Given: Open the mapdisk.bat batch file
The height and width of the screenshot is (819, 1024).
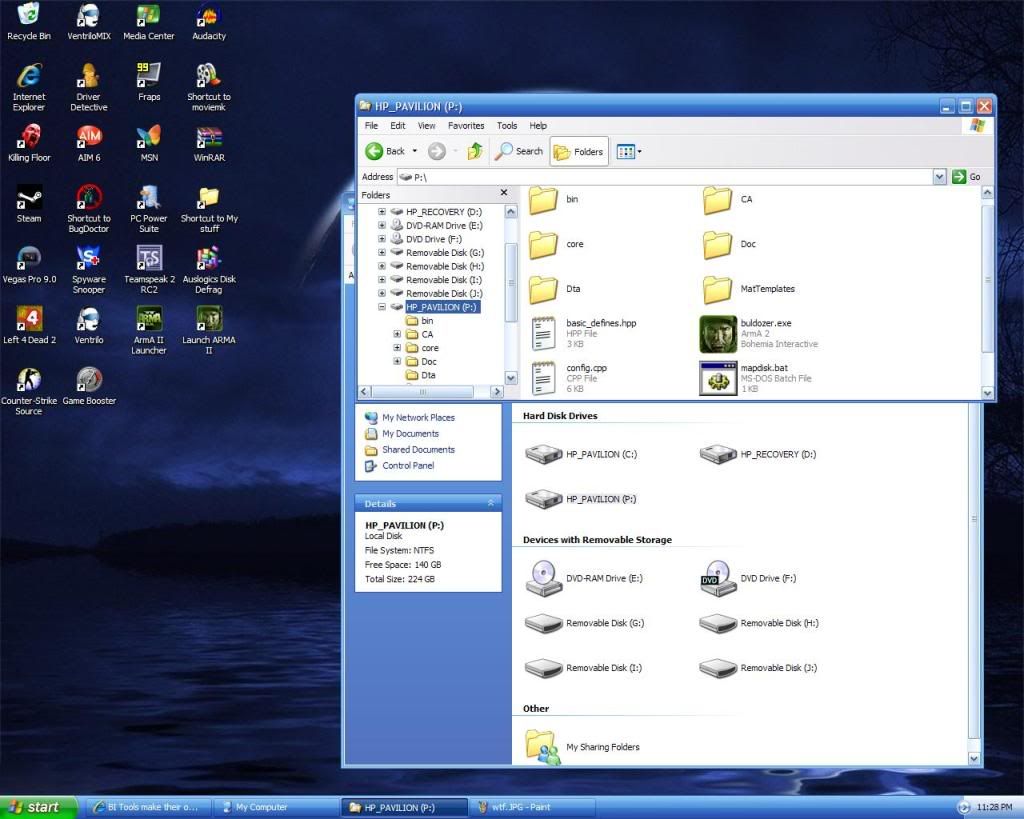Looking at the screenshot, I should [717, 377].
